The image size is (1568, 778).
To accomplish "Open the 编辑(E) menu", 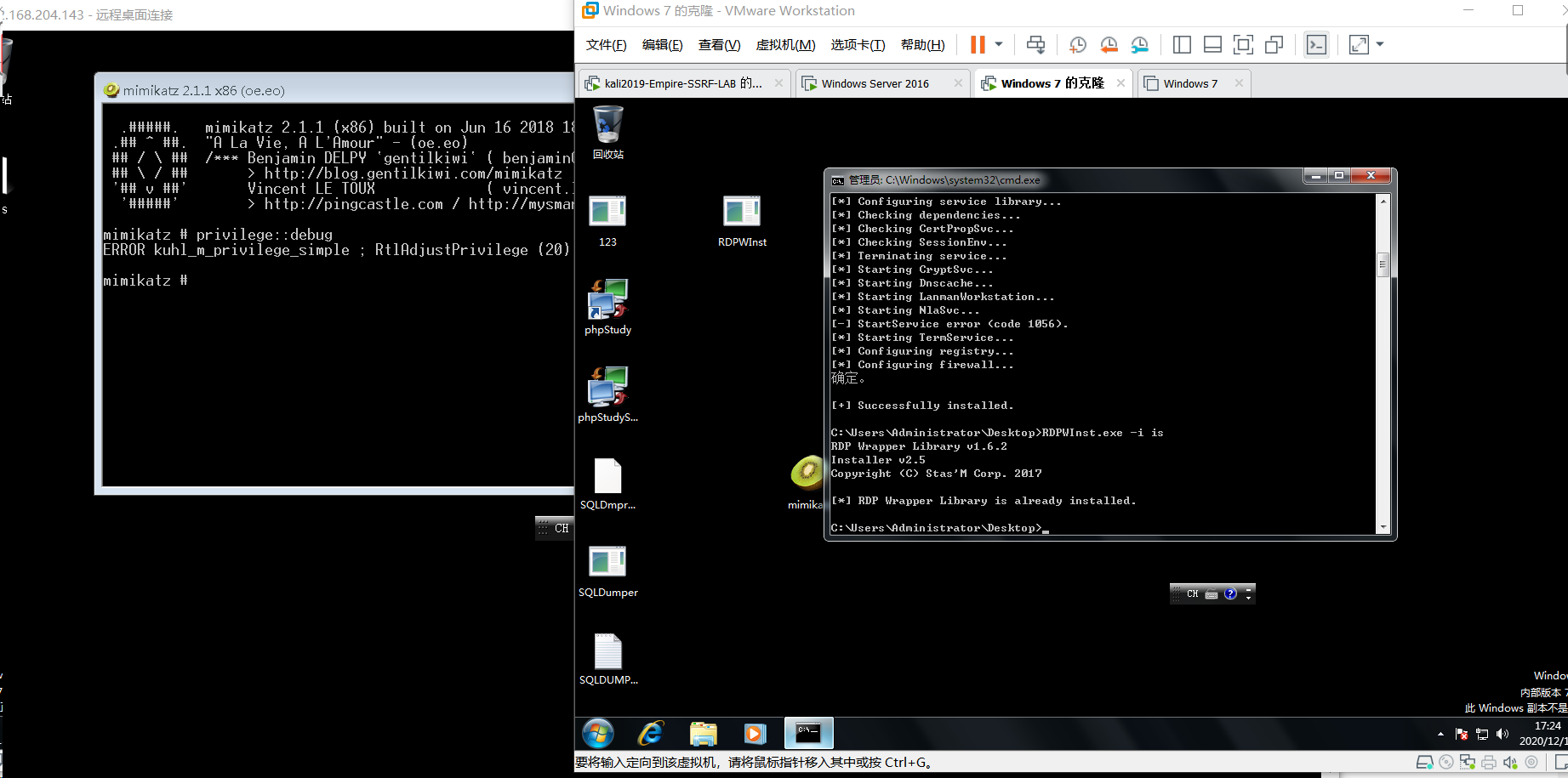I will 662,45.
